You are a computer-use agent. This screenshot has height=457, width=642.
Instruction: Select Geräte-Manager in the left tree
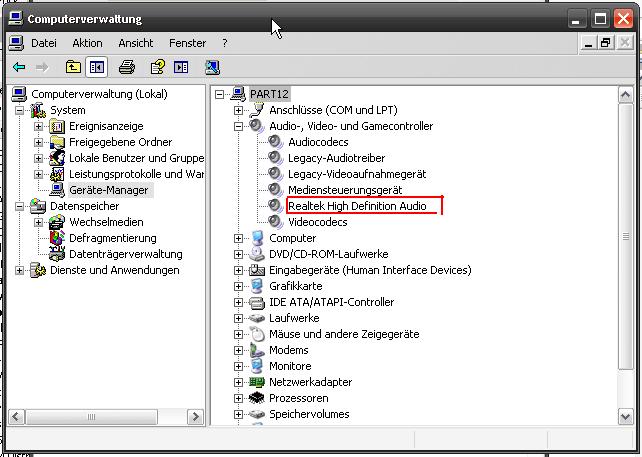[108, 190]
